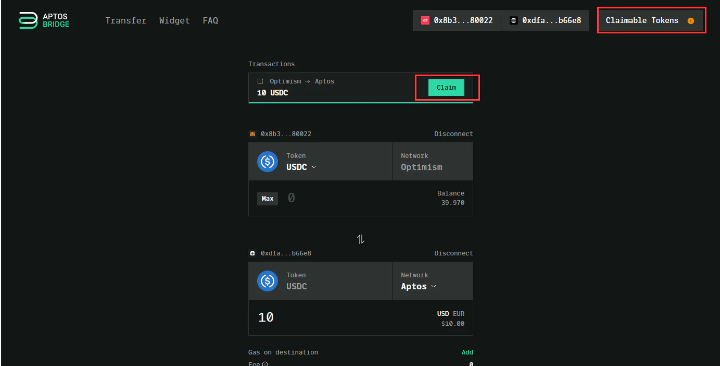Switch currency display to USD

tap(443, 314)
